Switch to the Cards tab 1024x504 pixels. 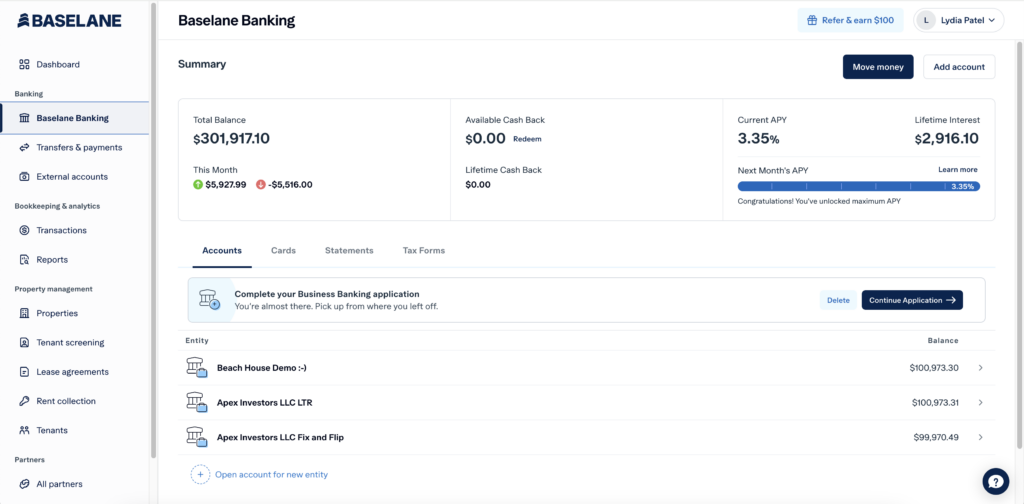(x=283, y=251)
